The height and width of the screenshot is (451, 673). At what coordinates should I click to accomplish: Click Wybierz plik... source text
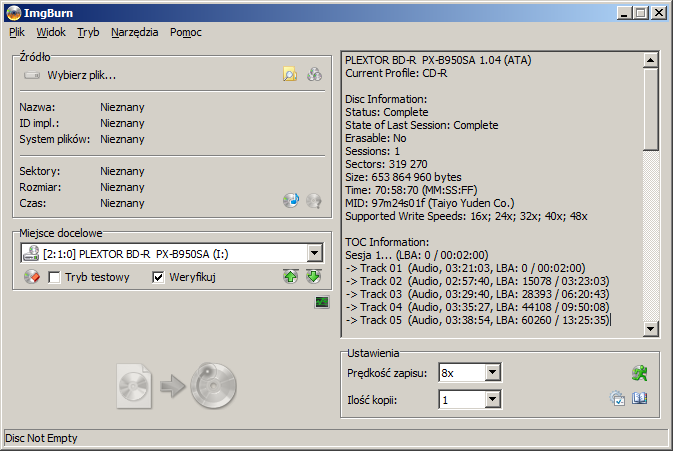coord(82,76)
